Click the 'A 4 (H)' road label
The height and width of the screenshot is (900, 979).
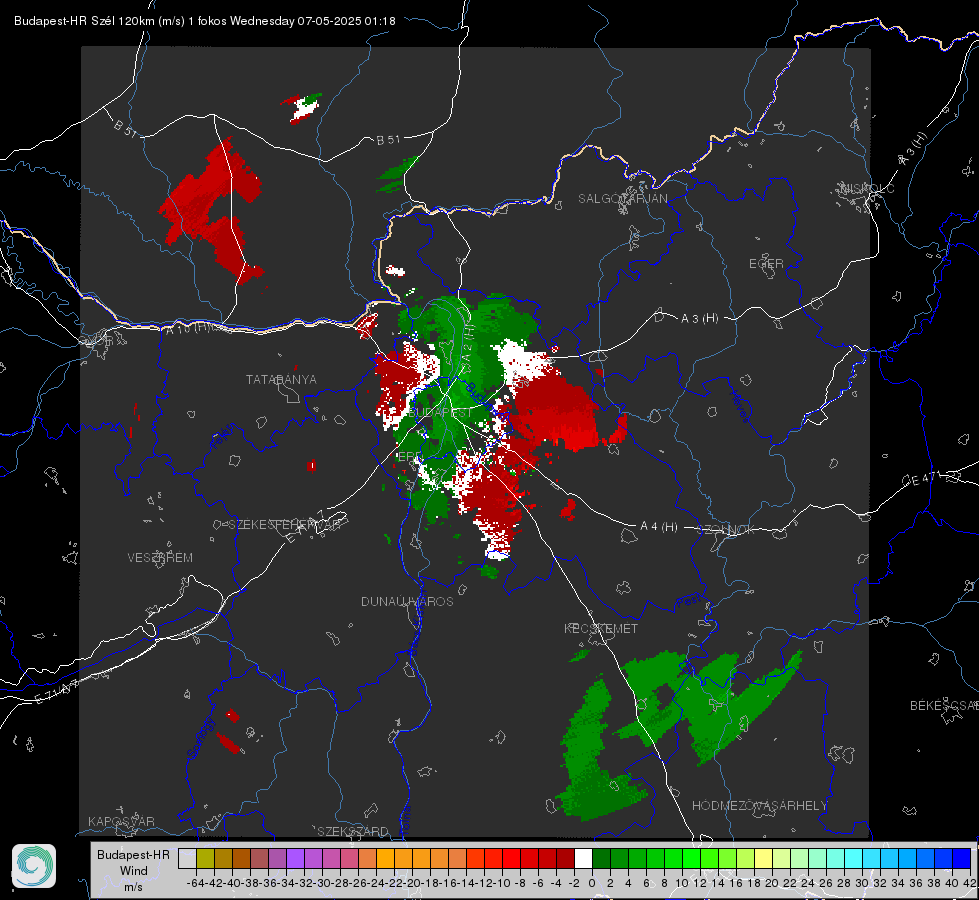coord(659,527)
